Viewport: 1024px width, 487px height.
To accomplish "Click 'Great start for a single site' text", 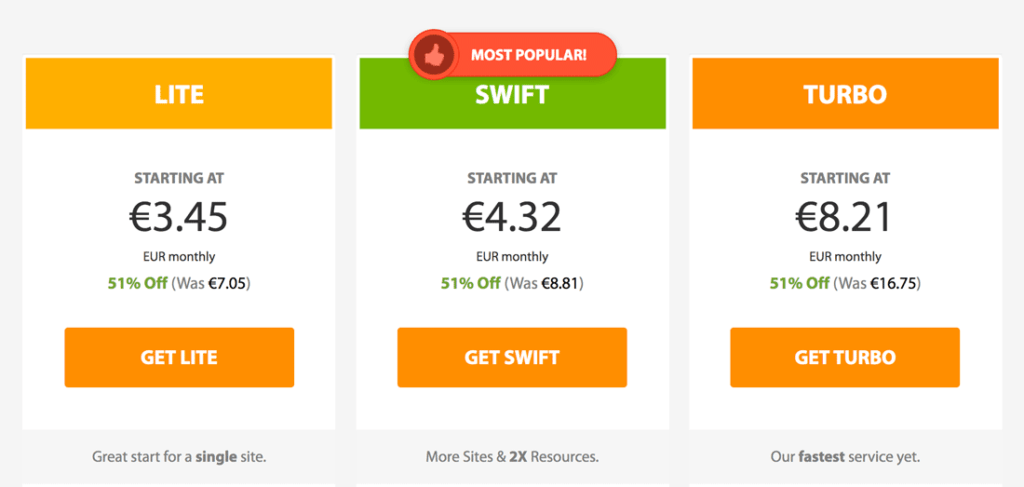I will (179, 457).
